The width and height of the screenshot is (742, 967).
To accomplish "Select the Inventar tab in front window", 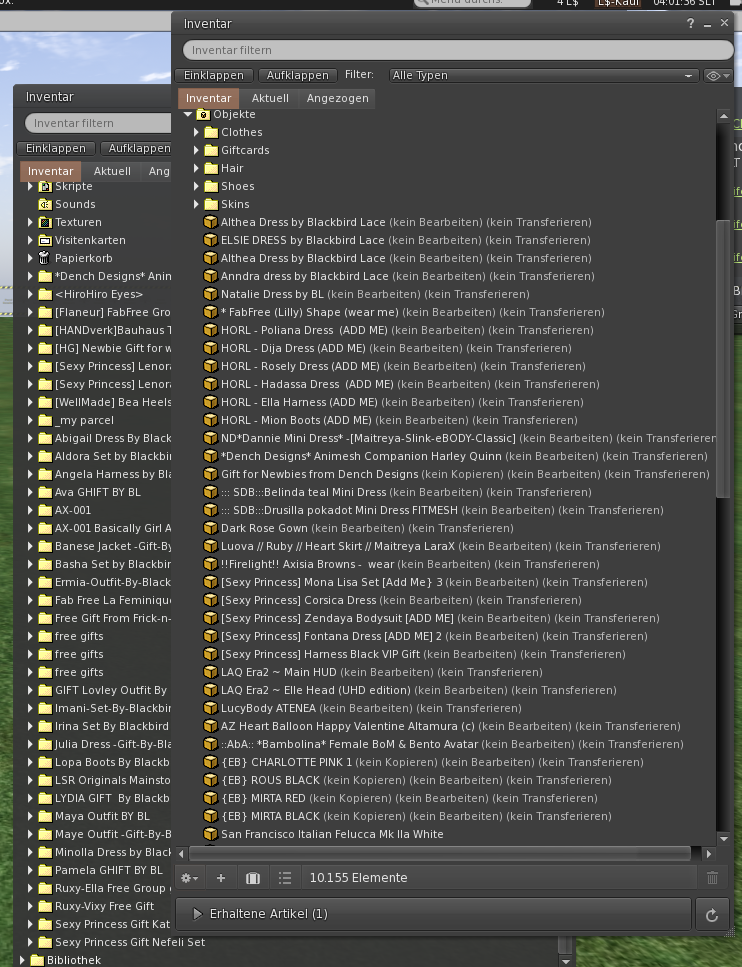I will (x=208, y=98).
